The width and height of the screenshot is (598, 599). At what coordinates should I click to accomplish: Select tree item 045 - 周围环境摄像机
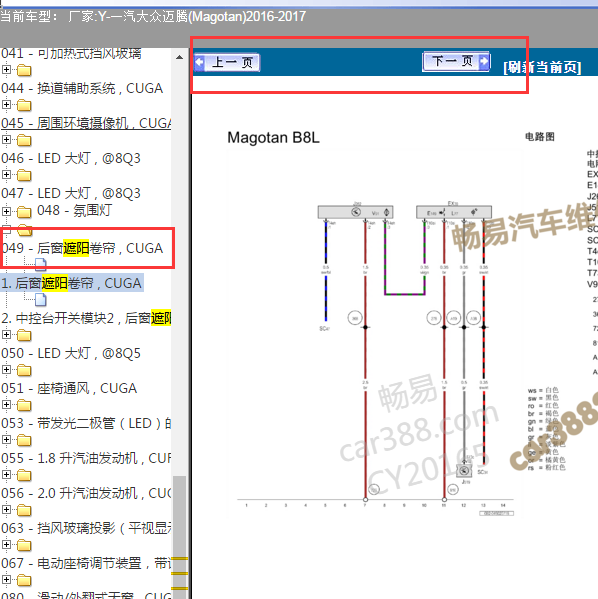[86, 123]
